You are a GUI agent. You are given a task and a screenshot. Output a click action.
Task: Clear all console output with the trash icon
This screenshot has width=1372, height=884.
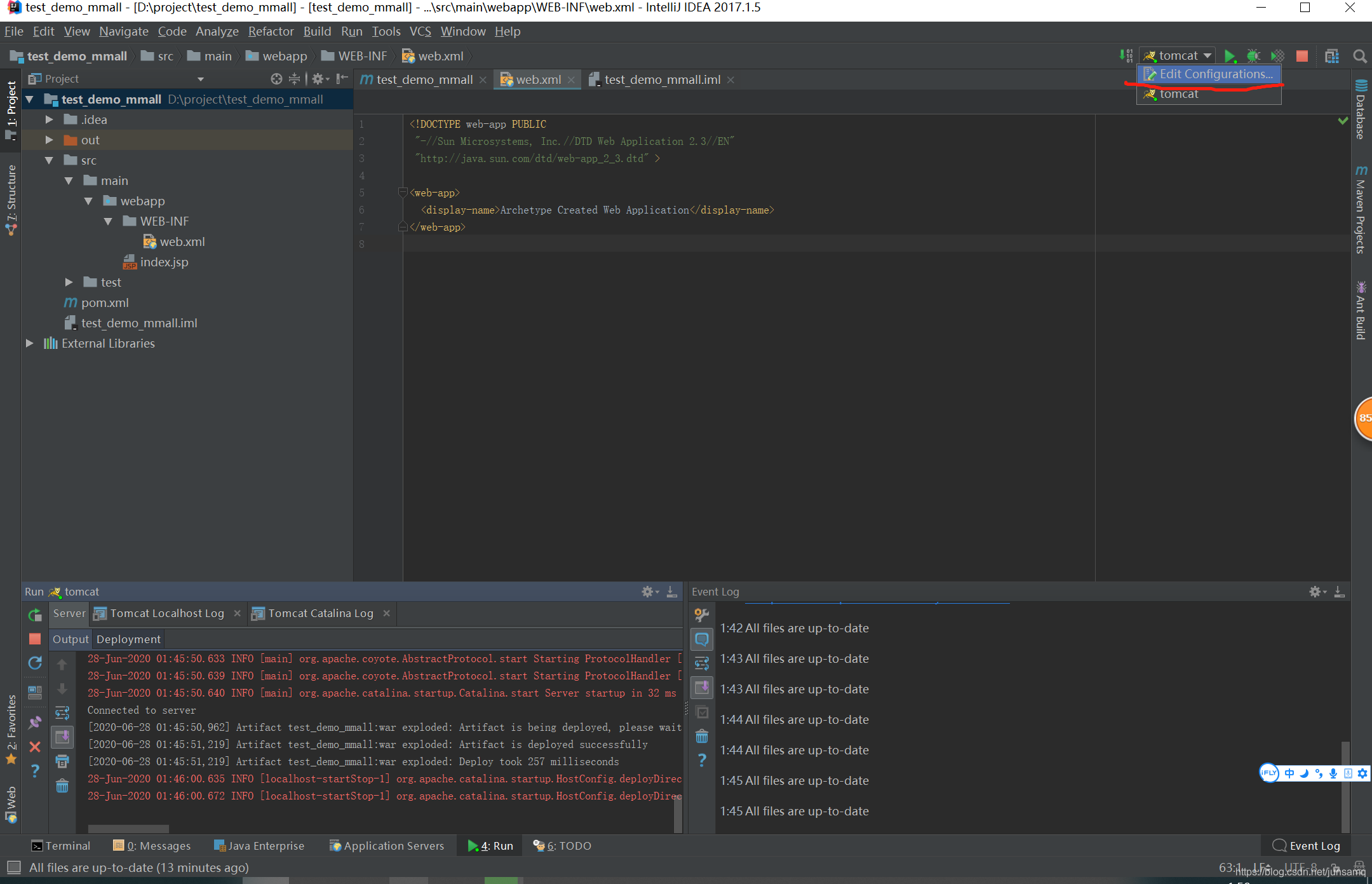click(x=62, y=786)
